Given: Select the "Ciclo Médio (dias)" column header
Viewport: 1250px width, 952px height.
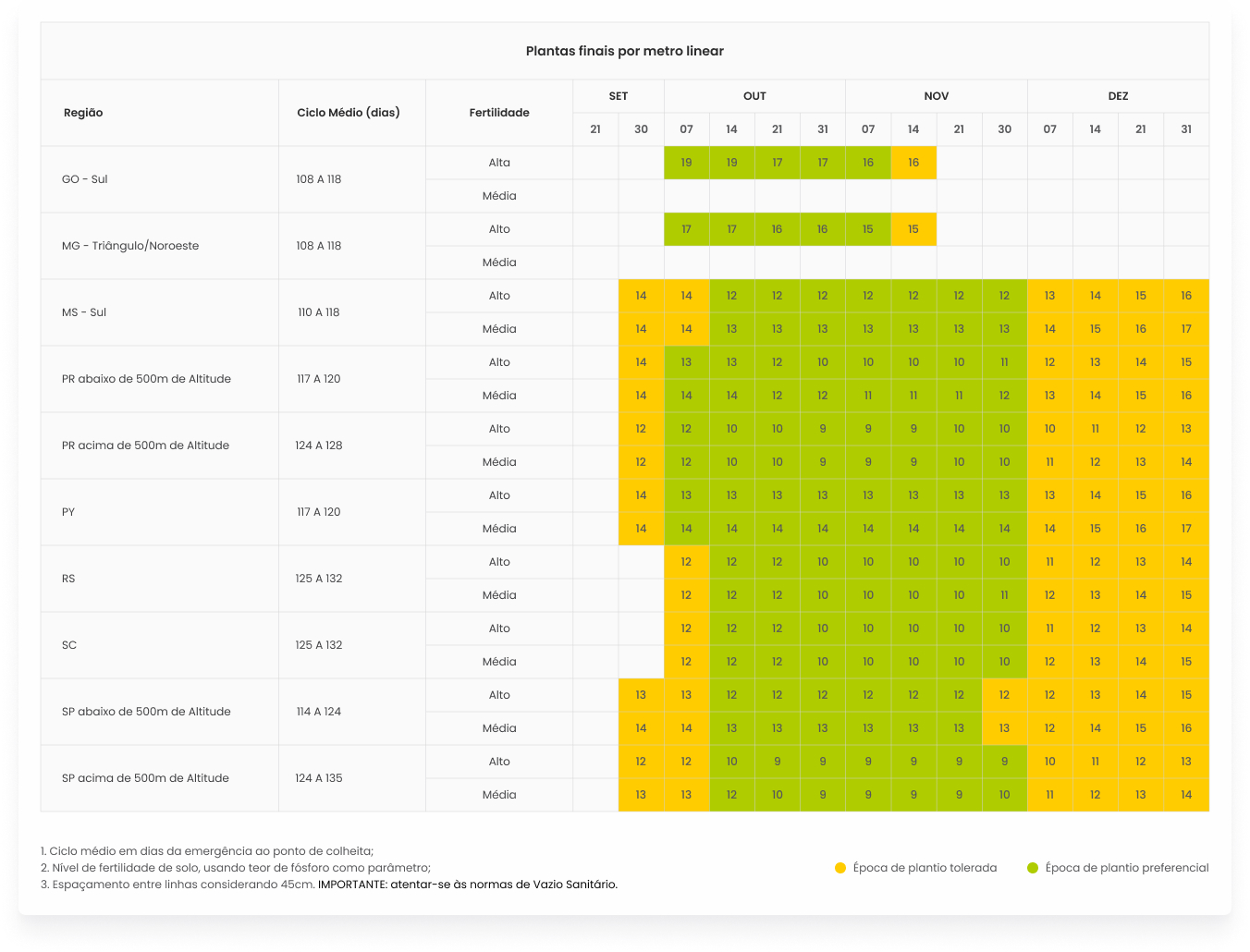Looking at the screenshot, I should click(349, 113).
